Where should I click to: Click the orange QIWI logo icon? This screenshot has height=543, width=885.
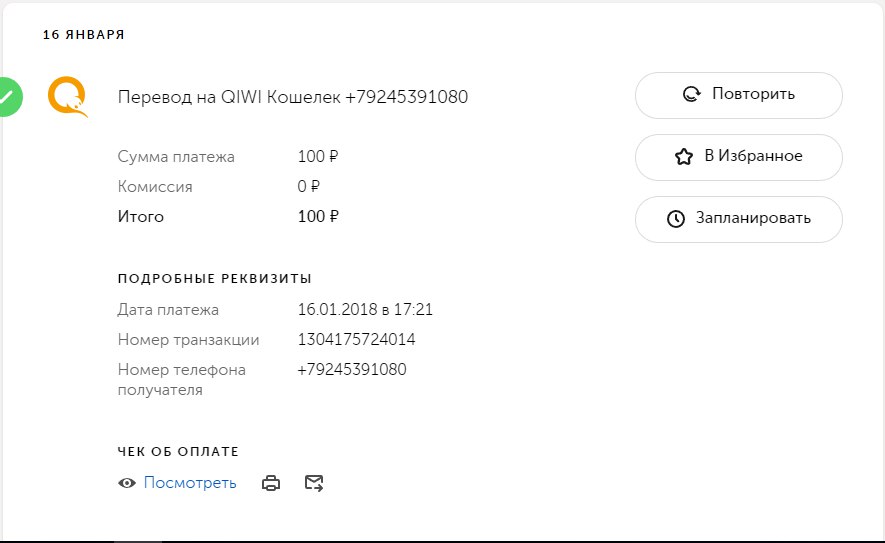click(x=67, y=97)
